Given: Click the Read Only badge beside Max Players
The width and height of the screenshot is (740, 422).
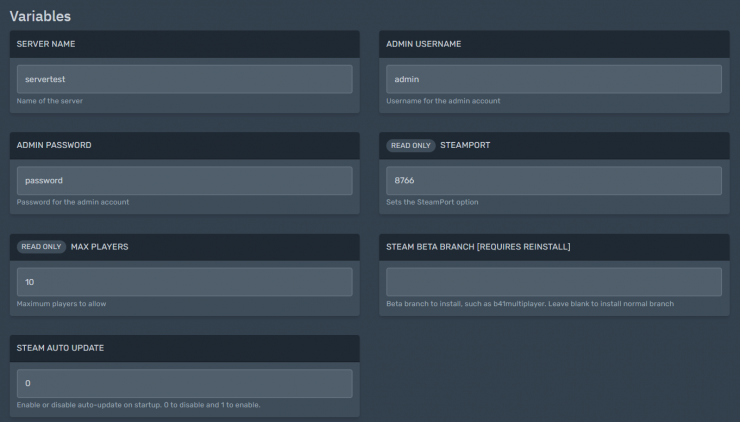Looking at the screenshot, I should tap(41, 247).
